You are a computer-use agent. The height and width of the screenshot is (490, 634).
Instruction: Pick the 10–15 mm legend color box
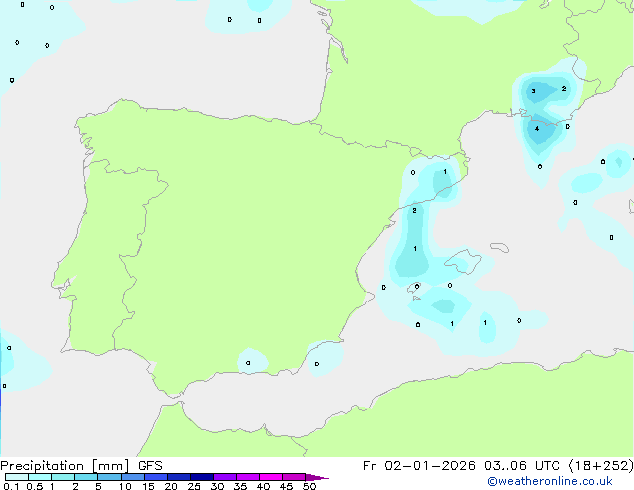click(132, 477)
